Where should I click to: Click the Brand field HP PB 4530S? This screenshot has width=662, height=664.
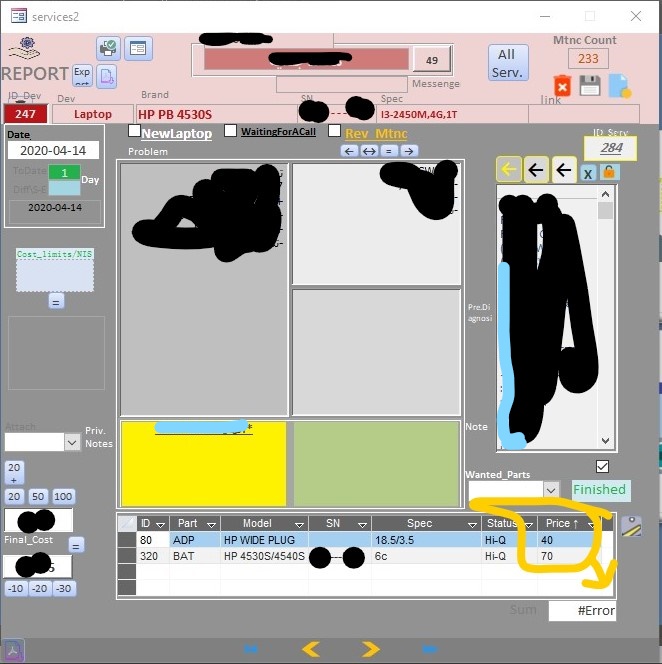coord(217,114)
